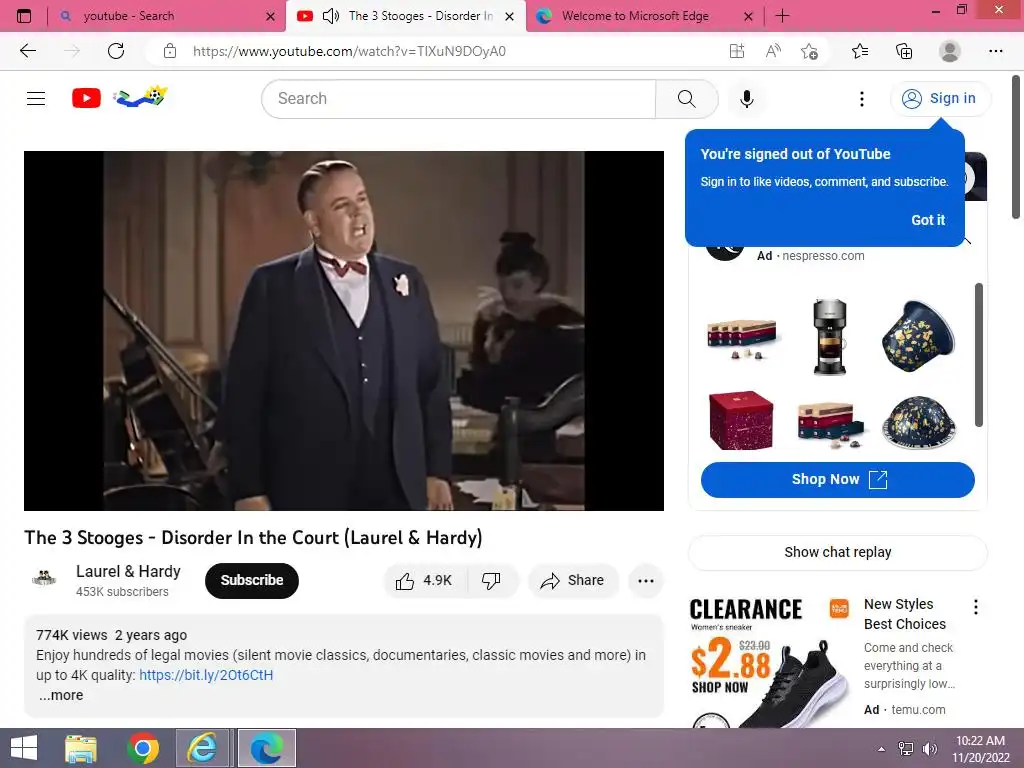
Task: Activate the Read aloud icon
Action: [x=773, y=51]
